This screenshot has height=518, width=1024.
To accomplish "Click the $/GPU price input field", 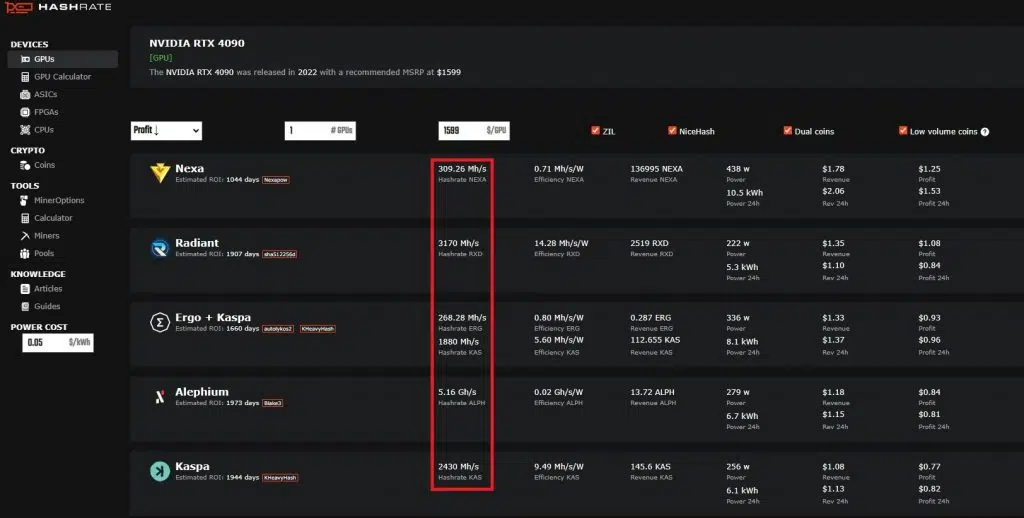I will click(x=474, y=131).
